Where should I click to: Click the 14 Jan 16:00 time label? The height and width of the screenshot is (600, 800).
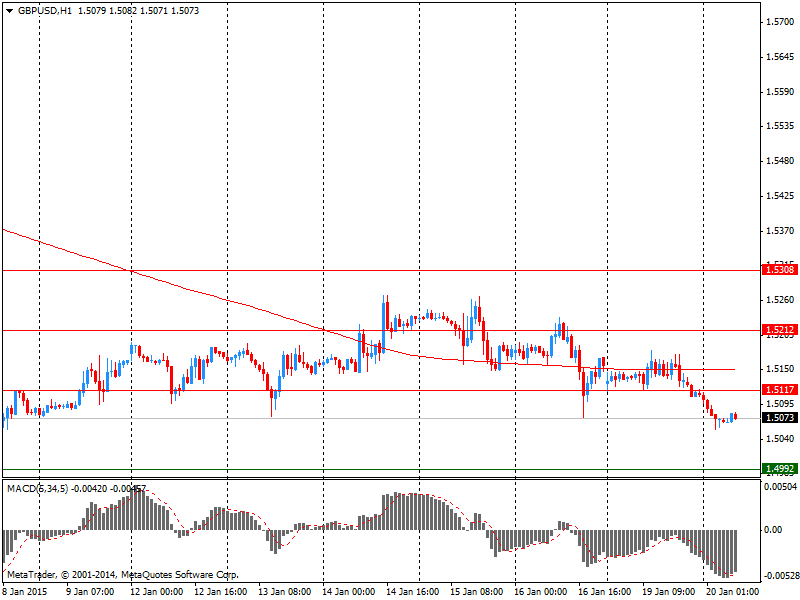pos(412,592)
